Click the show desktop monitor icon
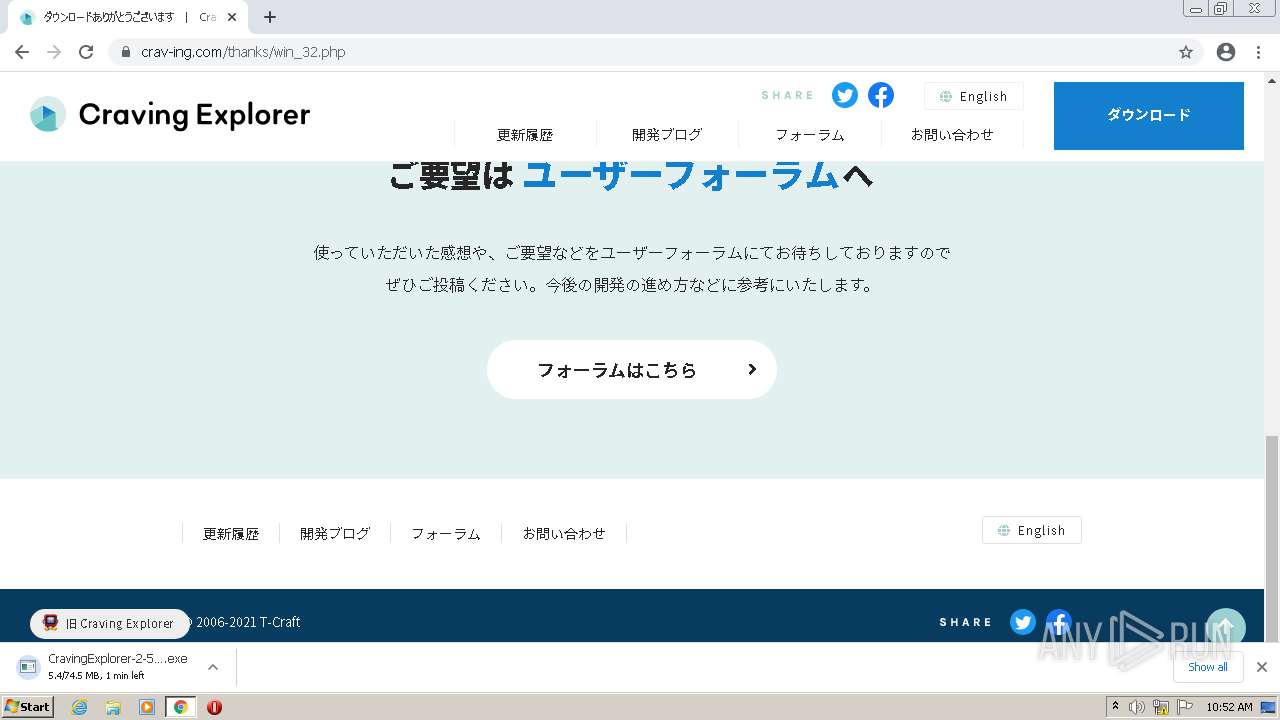The width and height of the screenshot is (1280, 720). (x=1269, y=707)
